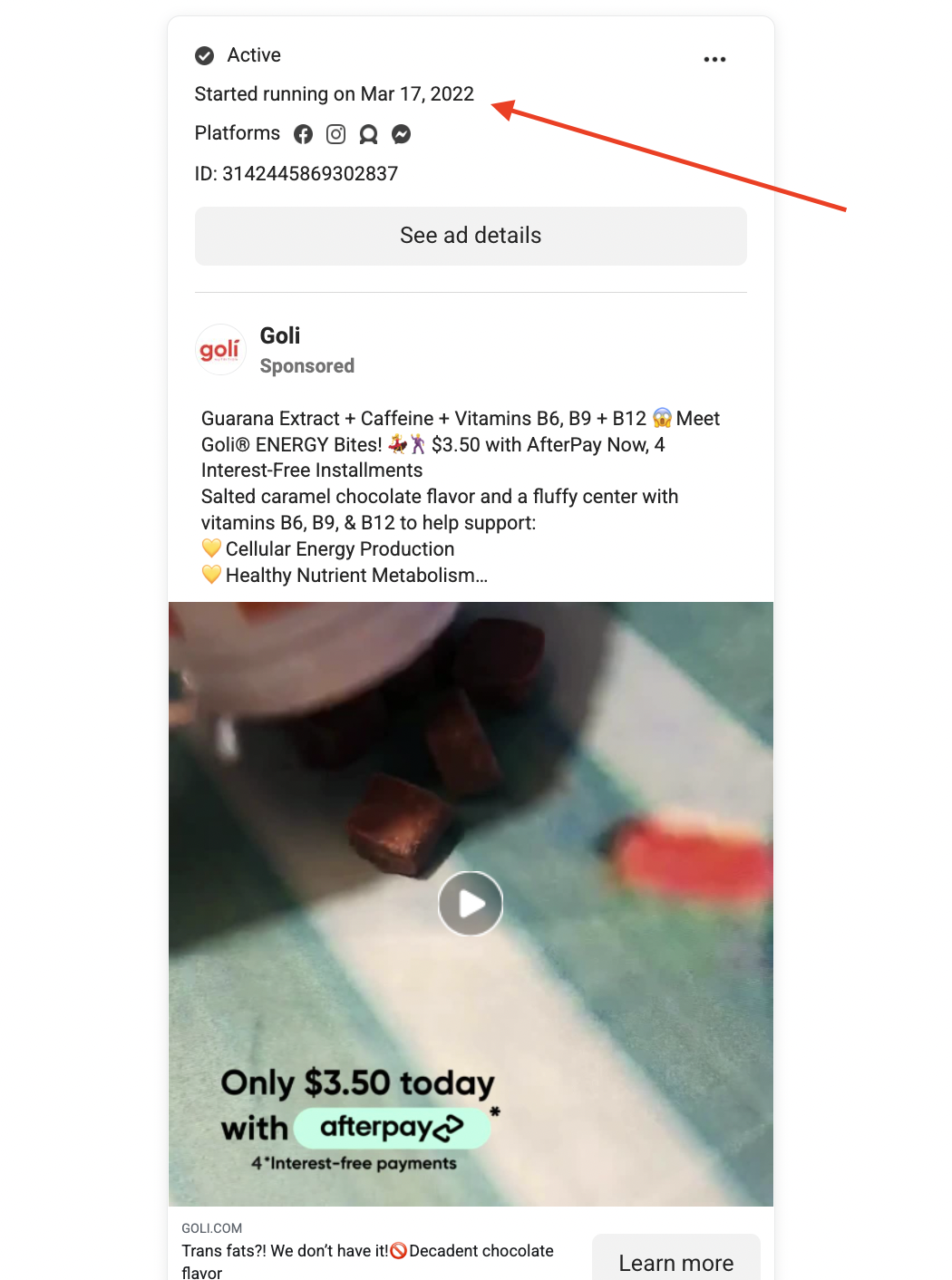952x1280 pixels.
Task: Play the Goli Energy Bites video
Action: pos(471,904)
